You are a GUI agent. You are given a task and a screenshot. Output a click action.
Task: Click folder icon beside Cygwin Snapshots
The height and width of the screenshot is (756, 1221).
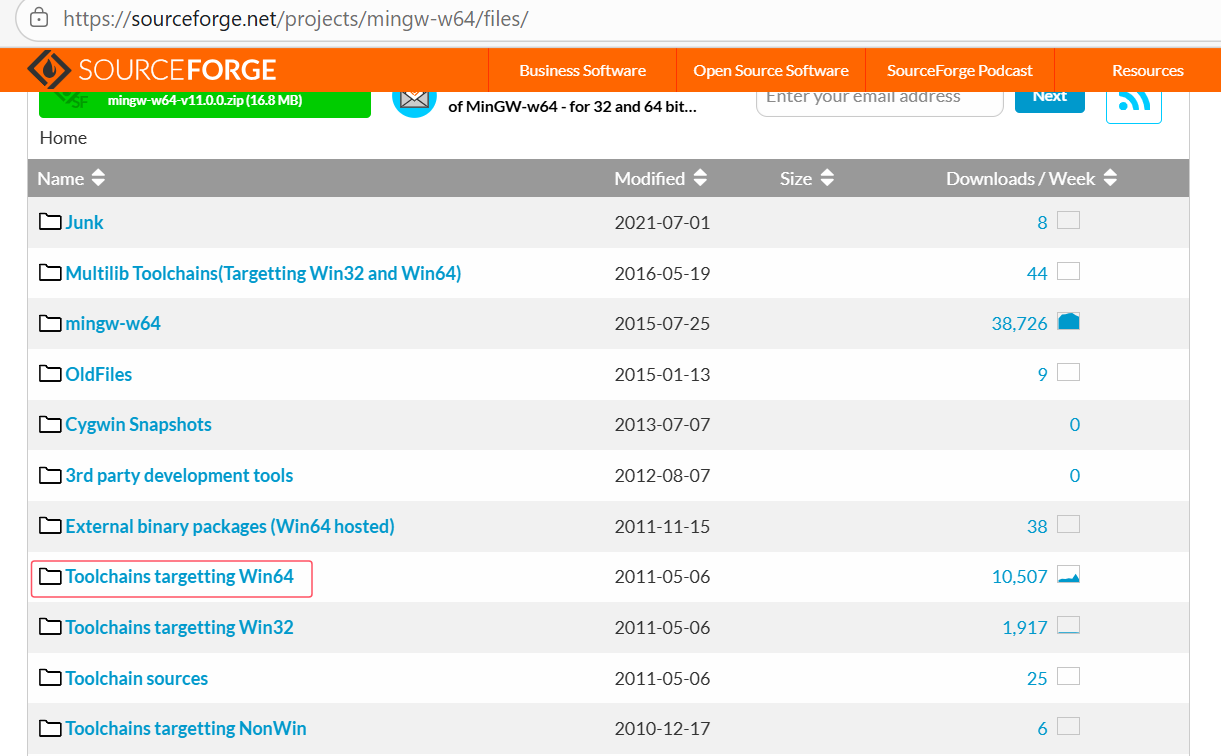[x=50, y=424]
